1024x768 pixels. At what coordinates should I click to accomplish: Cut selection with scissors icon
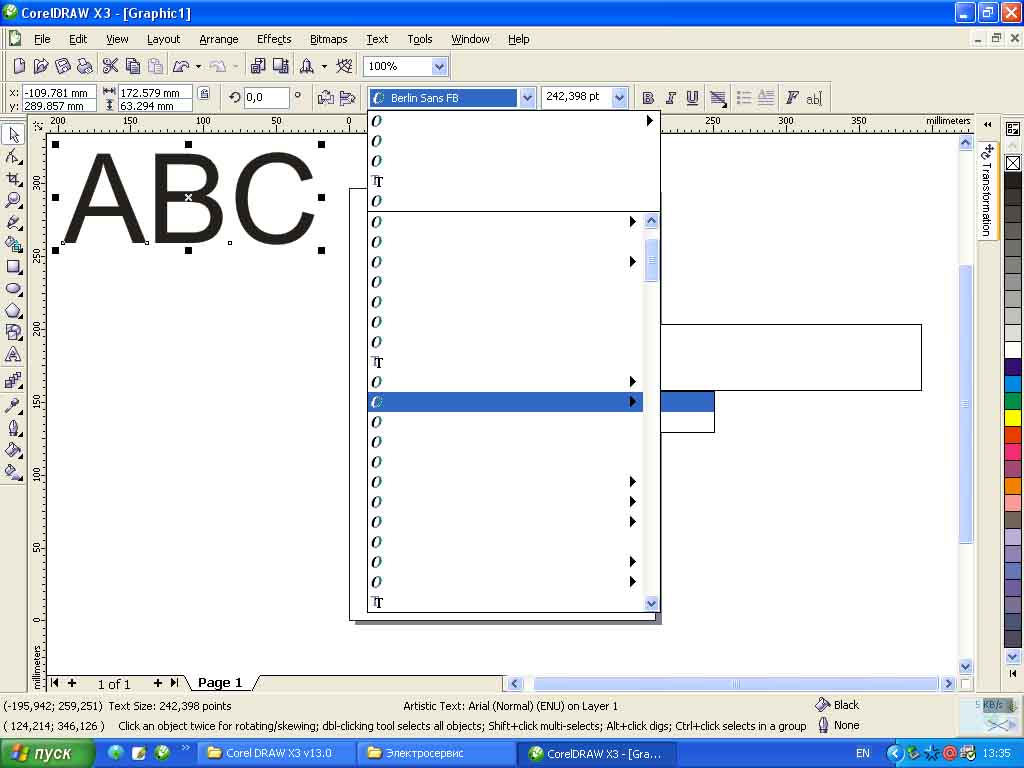pyautogui.click(x=110, y=65)
